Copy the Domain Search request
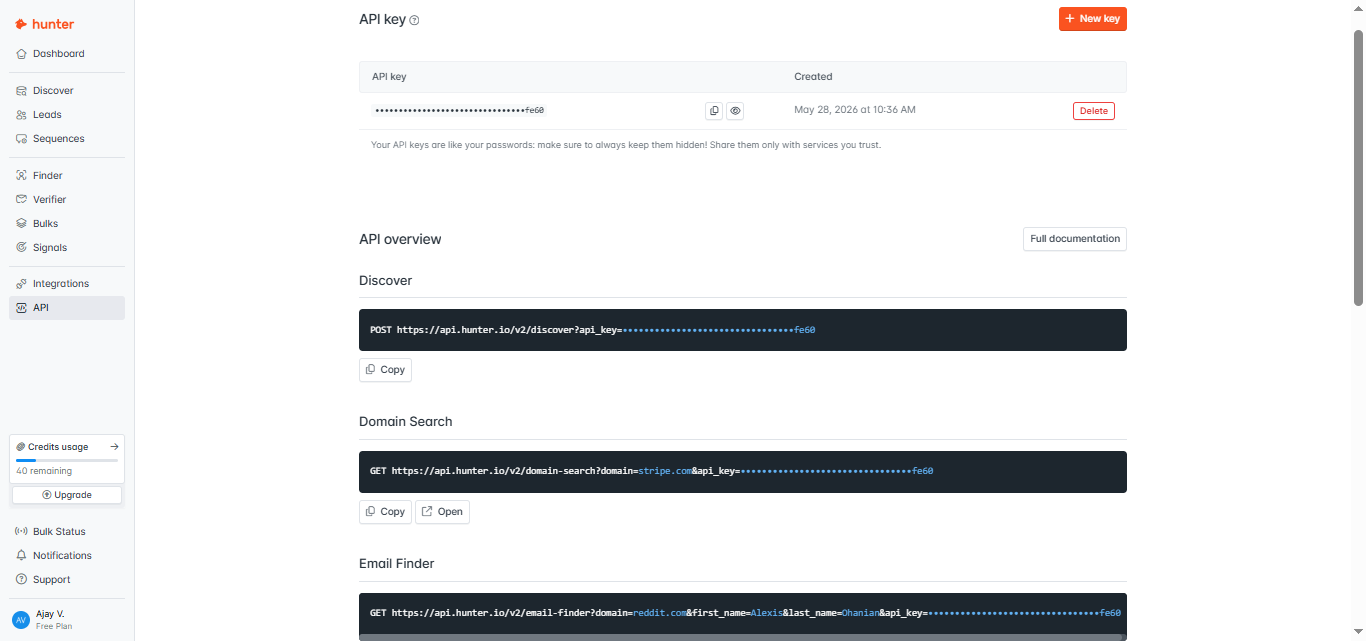This screenshot has width=1366, height=641. click(385, 512)
